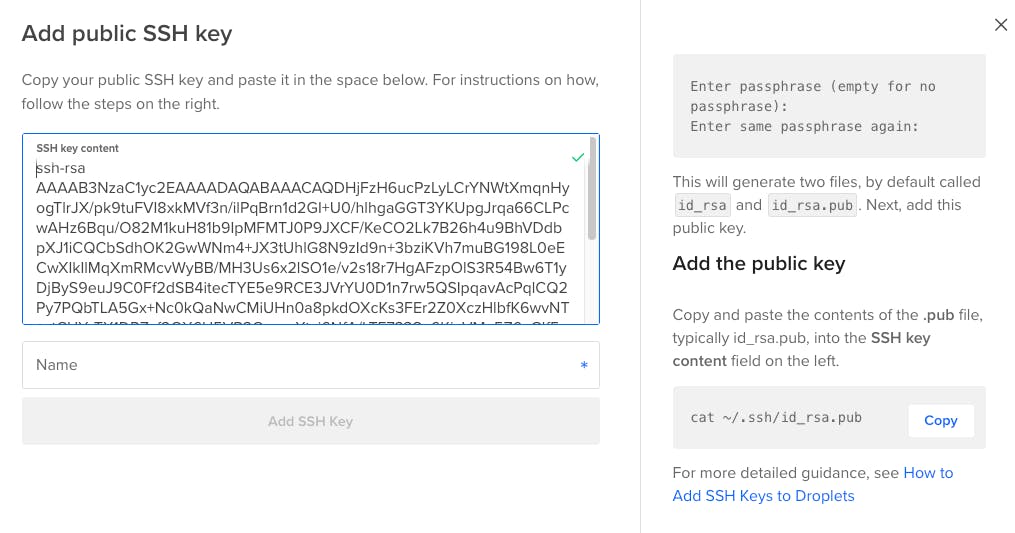Image resolution: width=1015 pixels, height=533 pixels.
Task: Click the Copy your public SSH key paragraph
Action: point(310,91)
